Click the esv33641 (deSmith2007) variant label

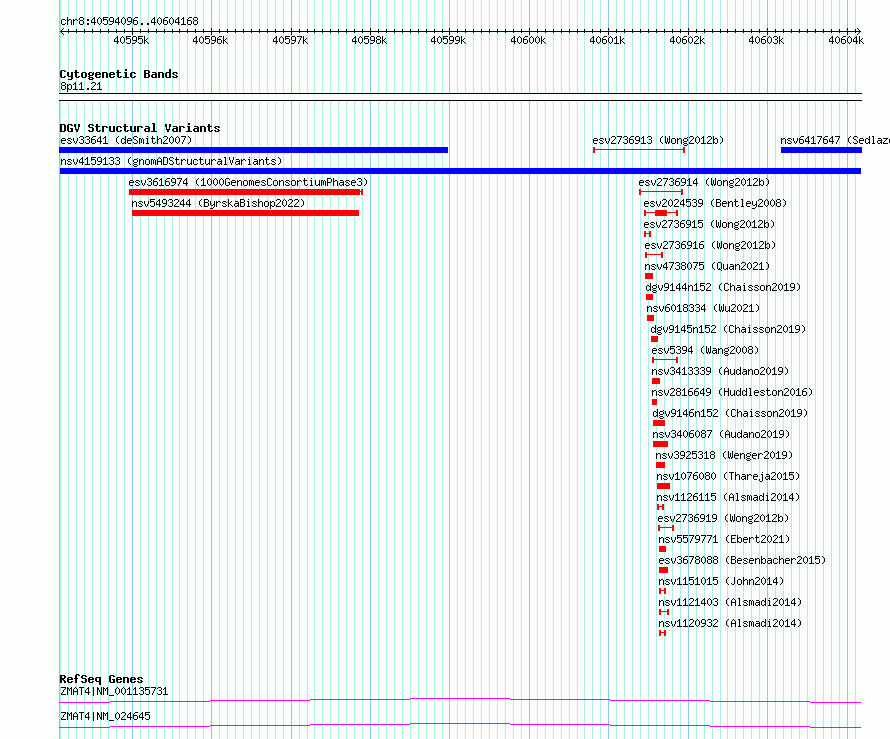tap(126, 140)
